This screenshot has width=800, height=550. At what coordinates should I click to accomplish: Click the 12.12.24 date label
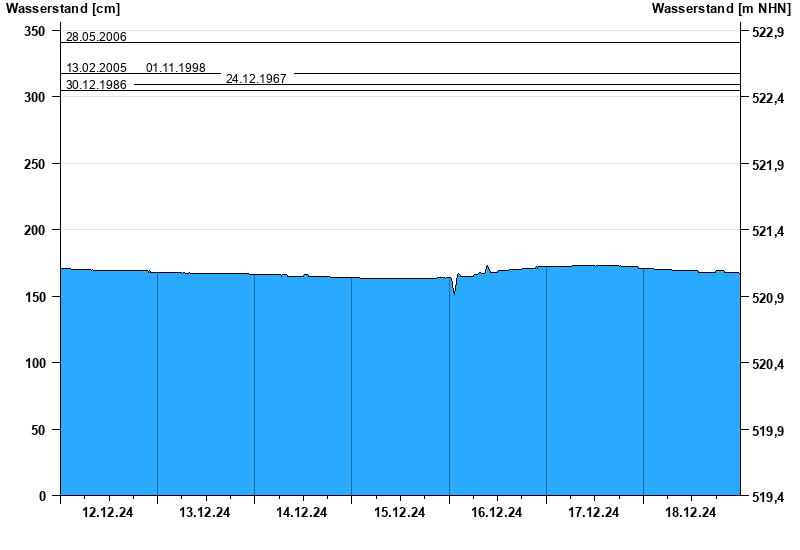pyautogui.click(x=108, y=513)
